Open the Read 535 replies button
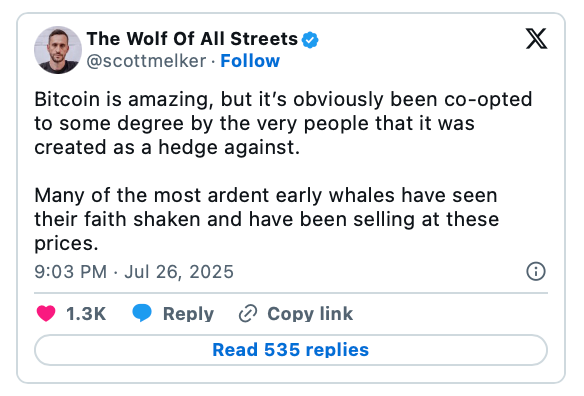This screenshot has width=584, height=396. tap(291, 350)
